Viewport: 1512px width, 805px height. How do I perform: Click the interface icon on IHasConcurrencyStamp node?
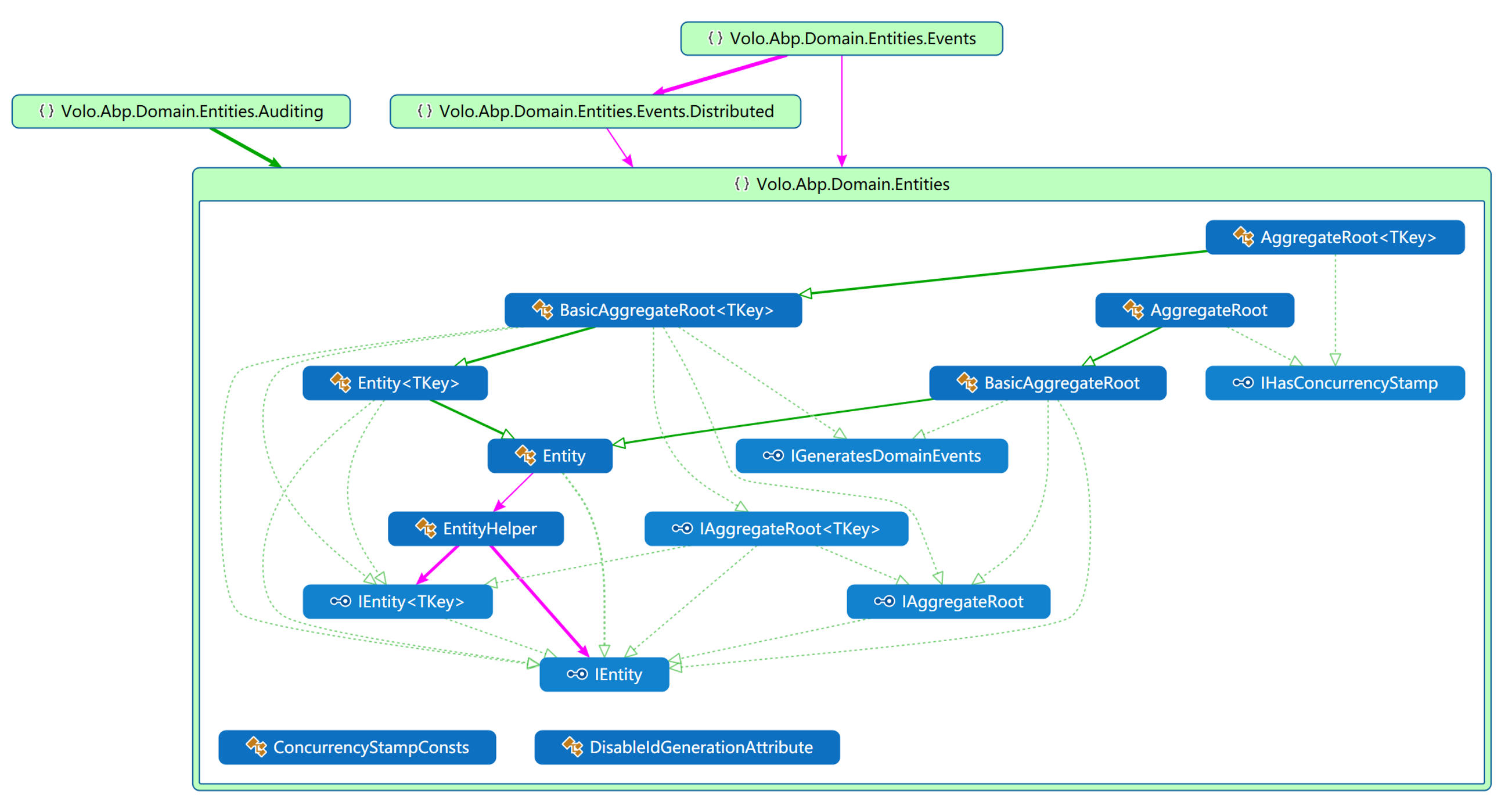(1243, 383)
